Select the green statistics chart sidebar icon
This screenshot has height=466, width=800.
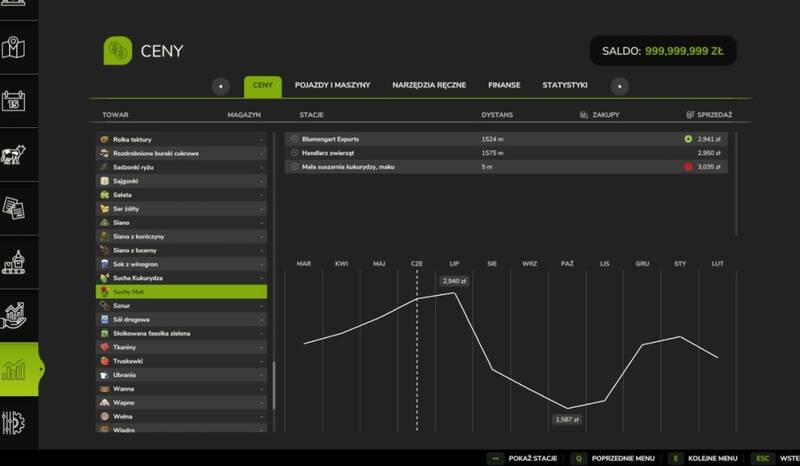click(14, 370)
